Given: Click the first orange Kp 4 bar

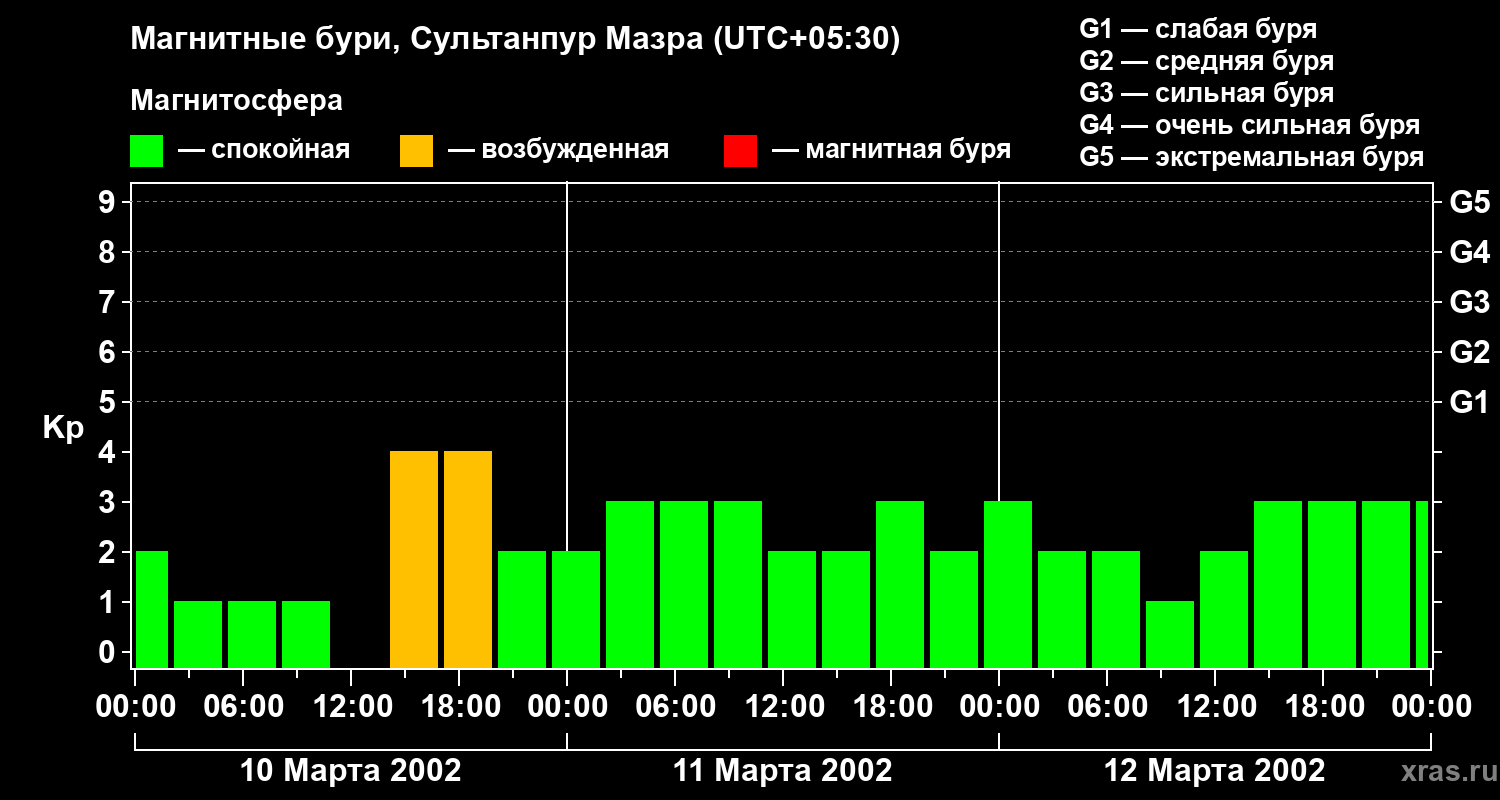Looking at the screenshot, I should click(414, 559).
